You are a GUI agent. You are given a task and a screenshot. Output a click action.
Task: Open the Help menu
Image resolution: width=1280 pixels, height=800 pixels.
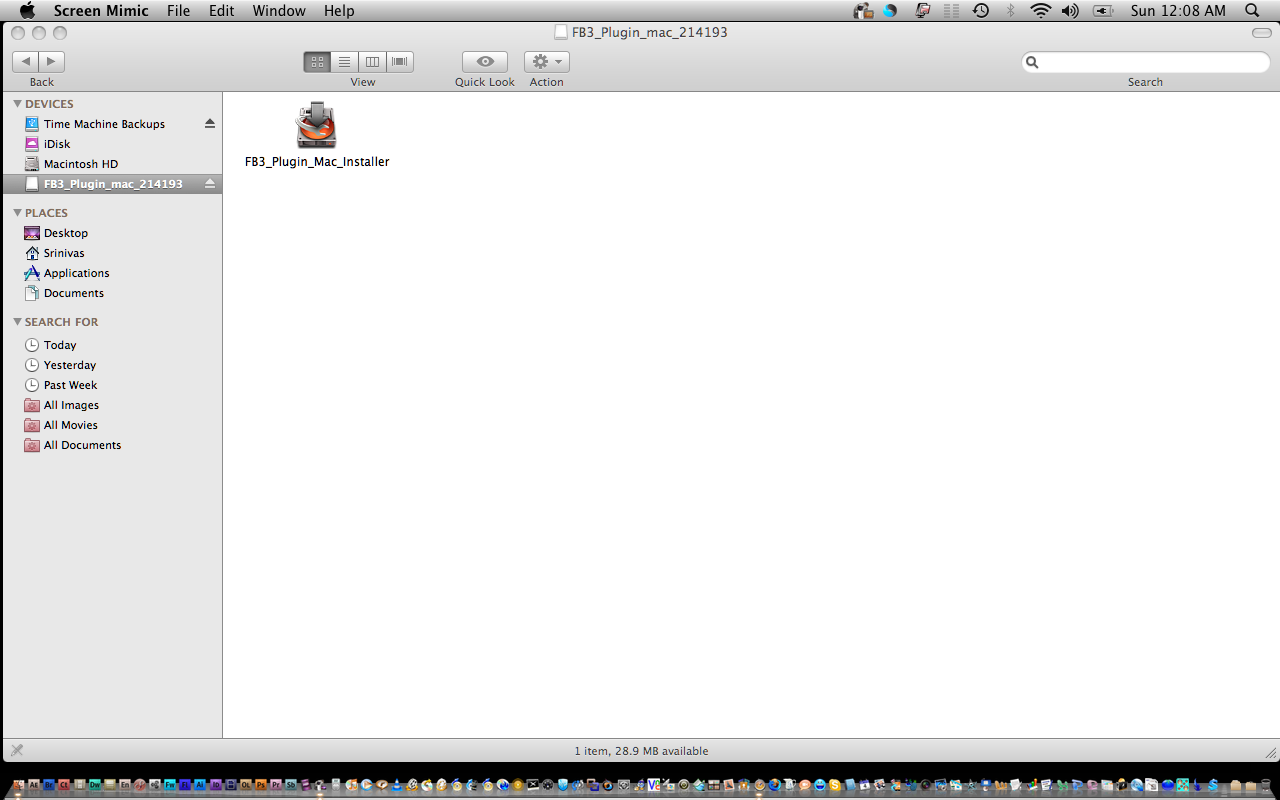tap(339, 11)
